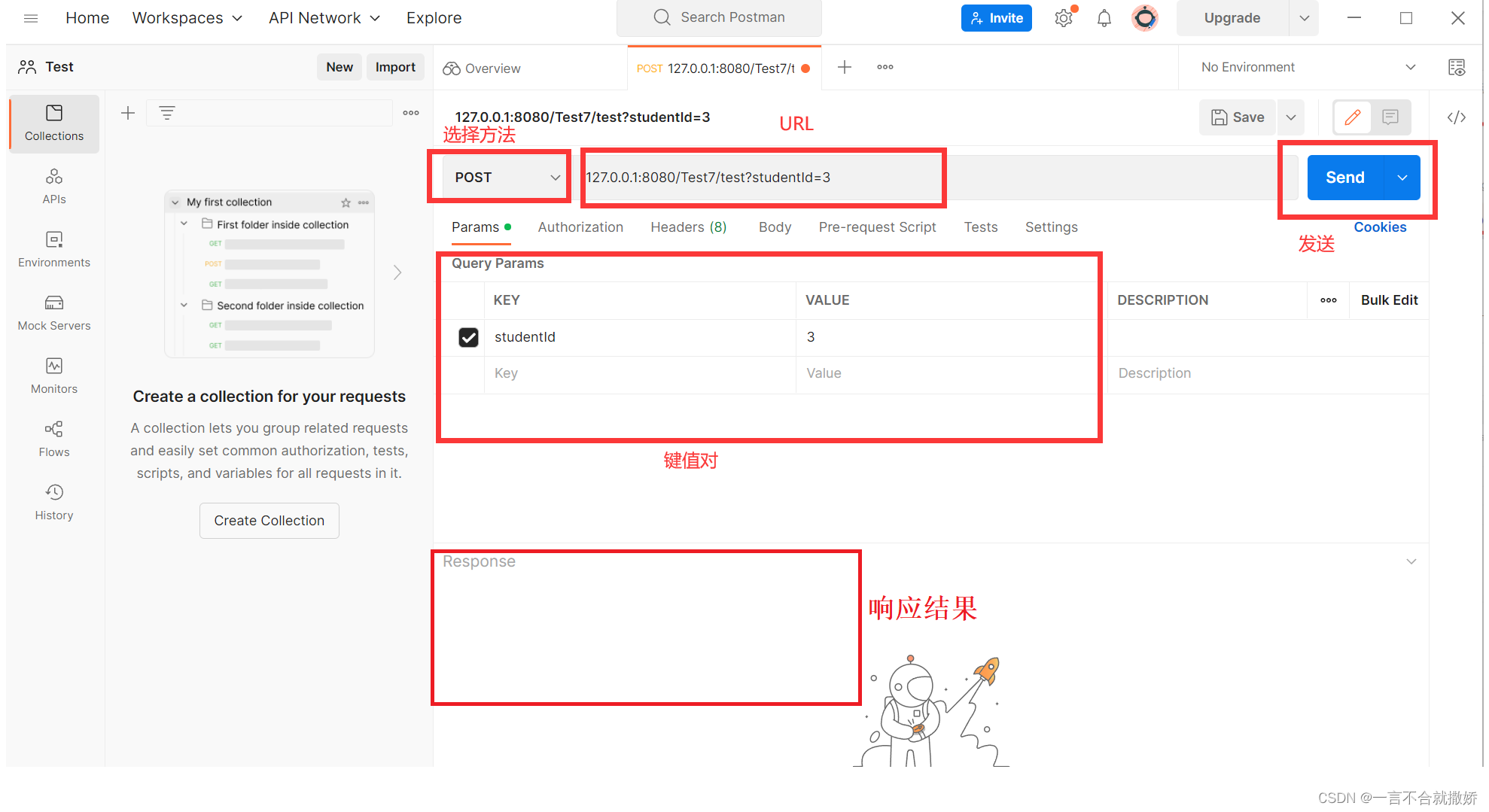Open the Explore menu item
The image size is (1489, 812).
(434, 18)
